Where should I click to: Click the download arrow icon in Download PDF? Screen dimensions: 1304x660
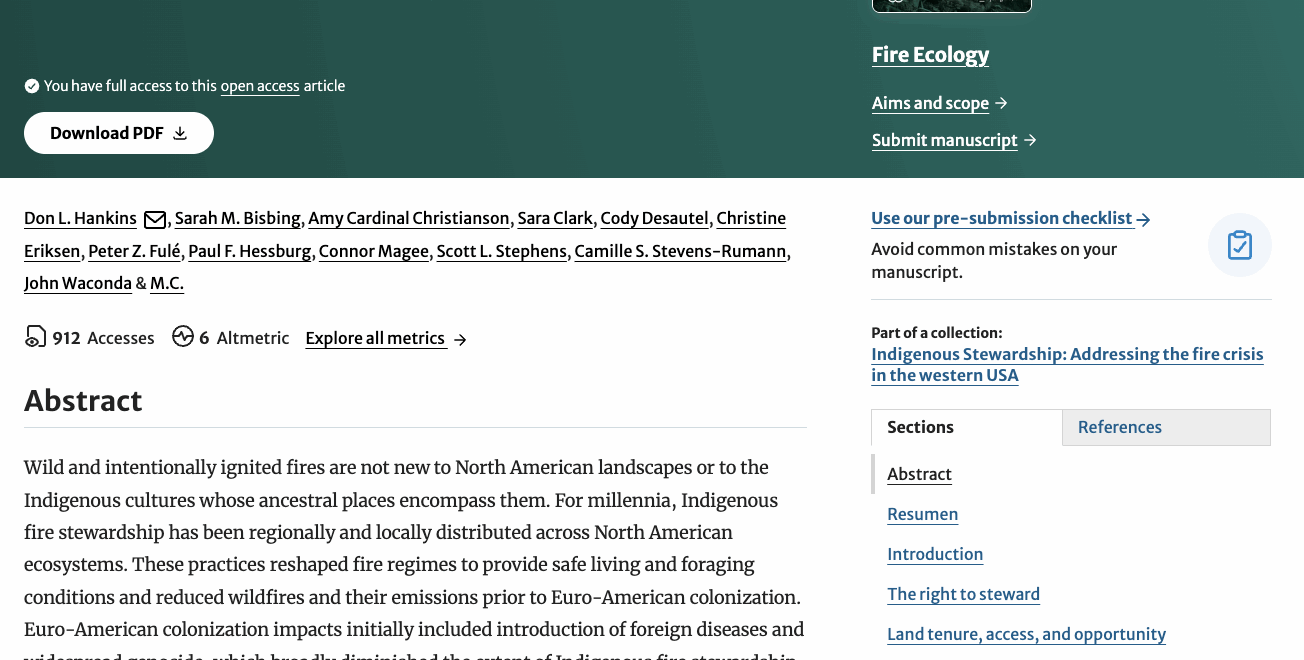[180, 133]
